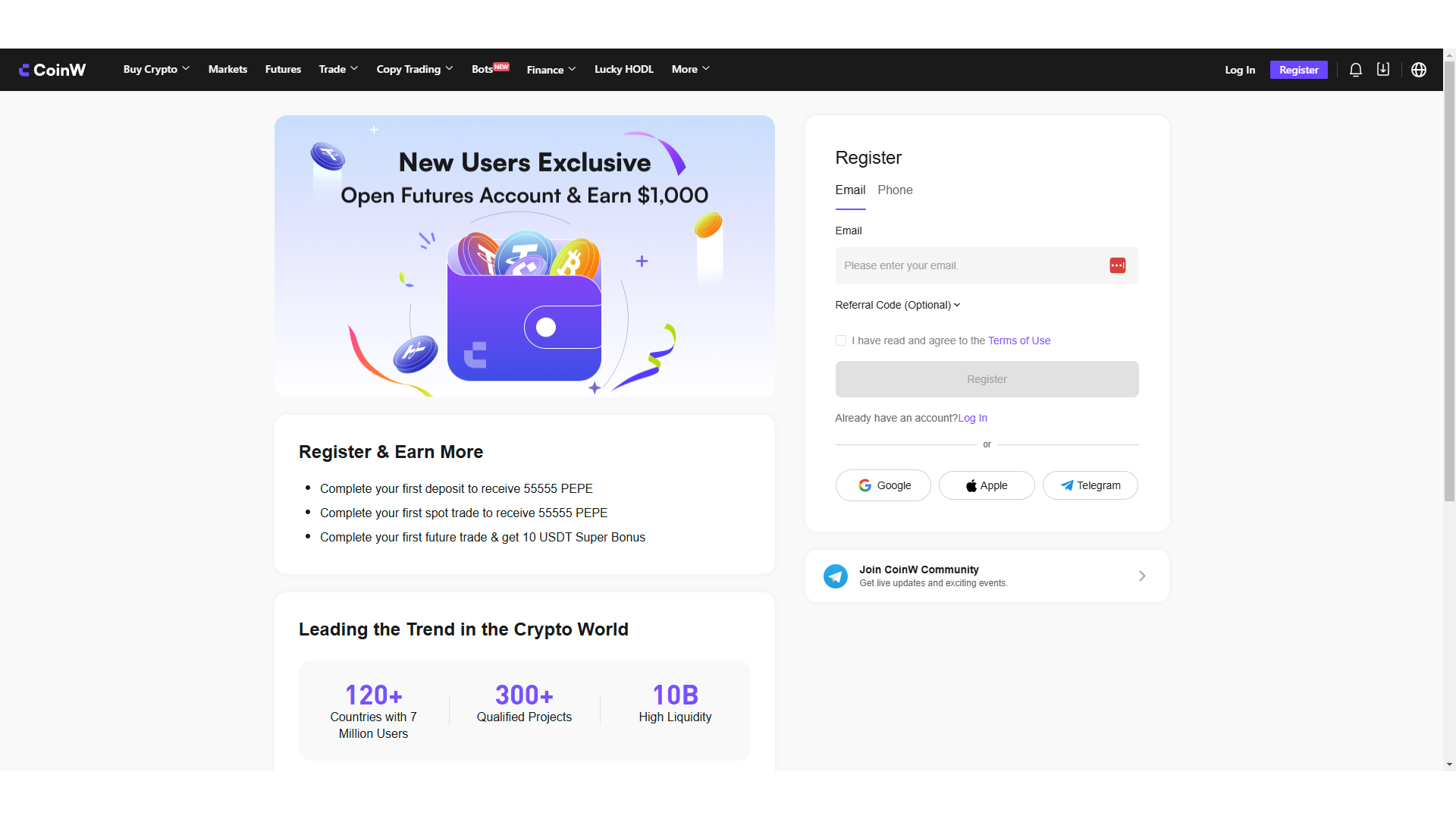Open the Futures nav item

283,69
